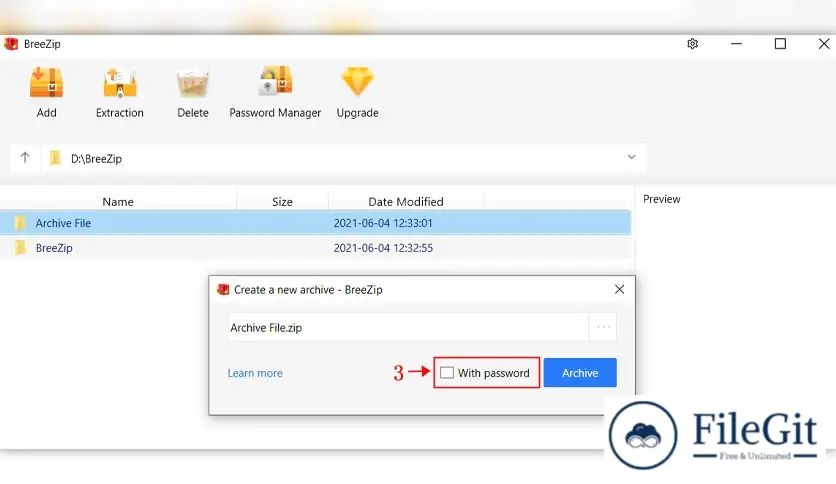Enable the With password checkbox

447,373
